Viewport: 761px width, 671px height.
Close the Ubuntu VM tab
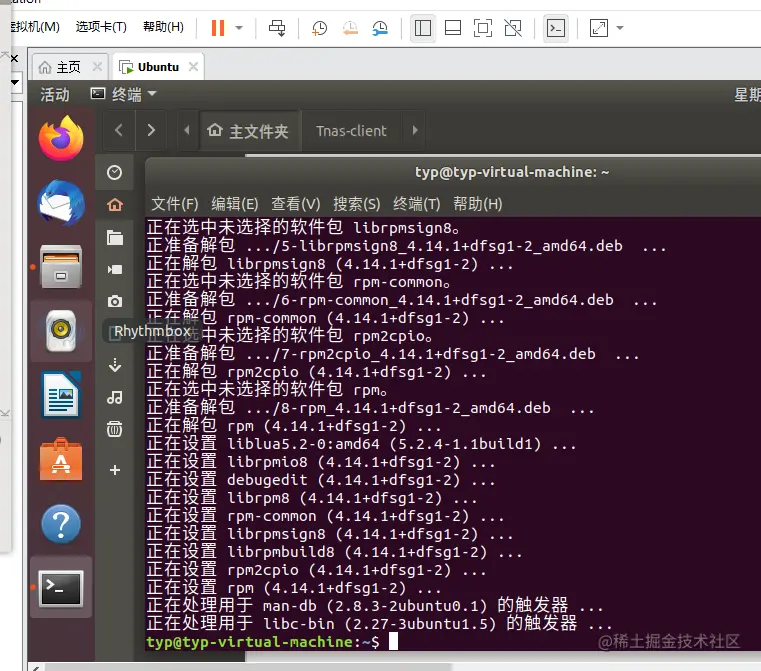point(193,66)
